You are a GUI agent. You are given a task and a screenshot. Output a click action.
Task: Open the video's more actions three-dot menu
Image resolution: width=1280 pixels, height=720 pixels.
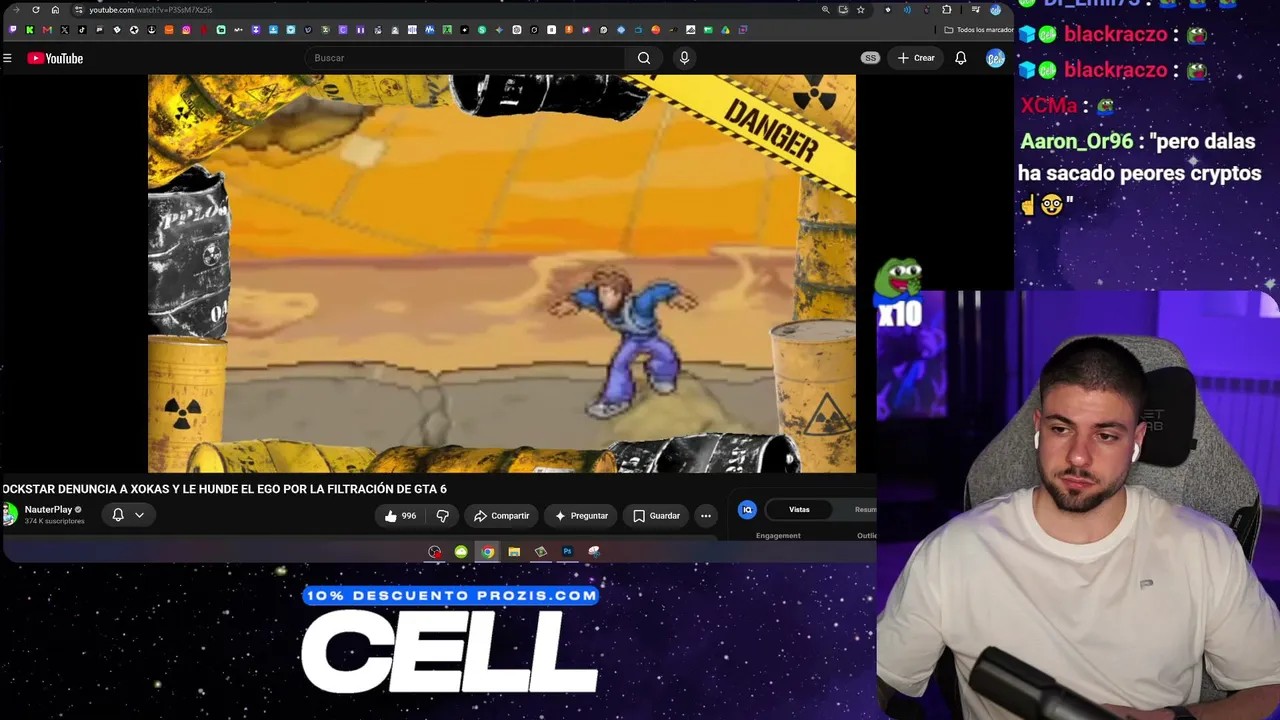pyautogui.click(x=706, y=516)
